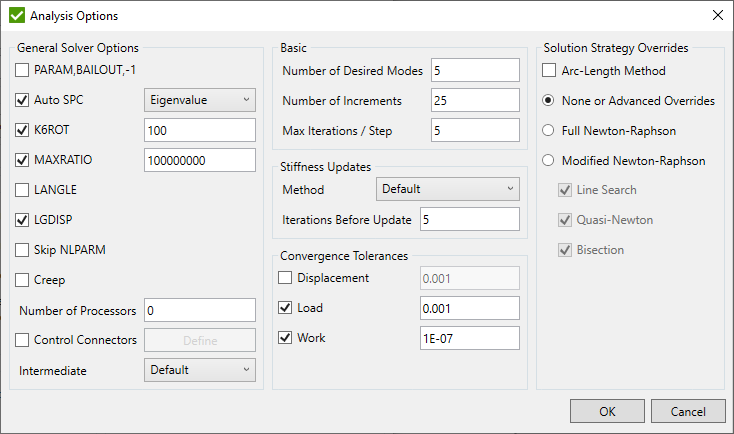734x434 pixels.
Task: Click OK to confirm analysis options
Action: (x=607, y=411)
